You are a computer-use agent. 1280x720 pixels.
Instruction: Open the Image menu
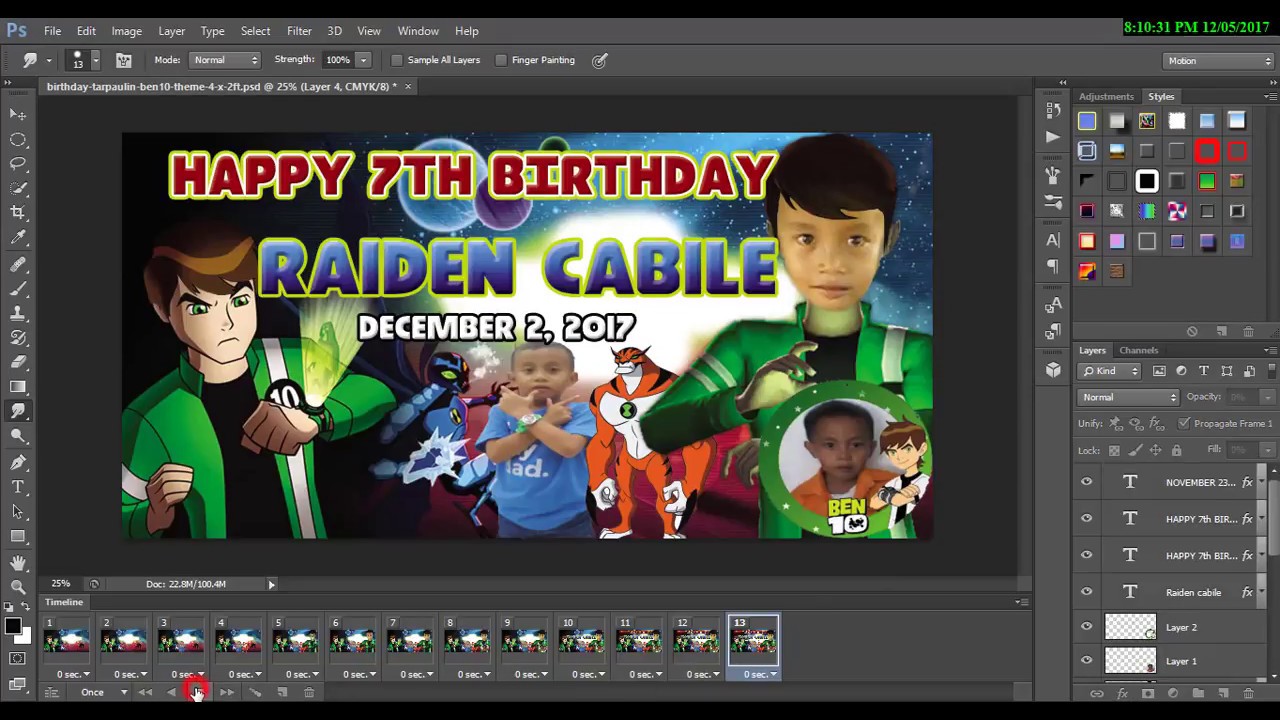tap(126, 31)
